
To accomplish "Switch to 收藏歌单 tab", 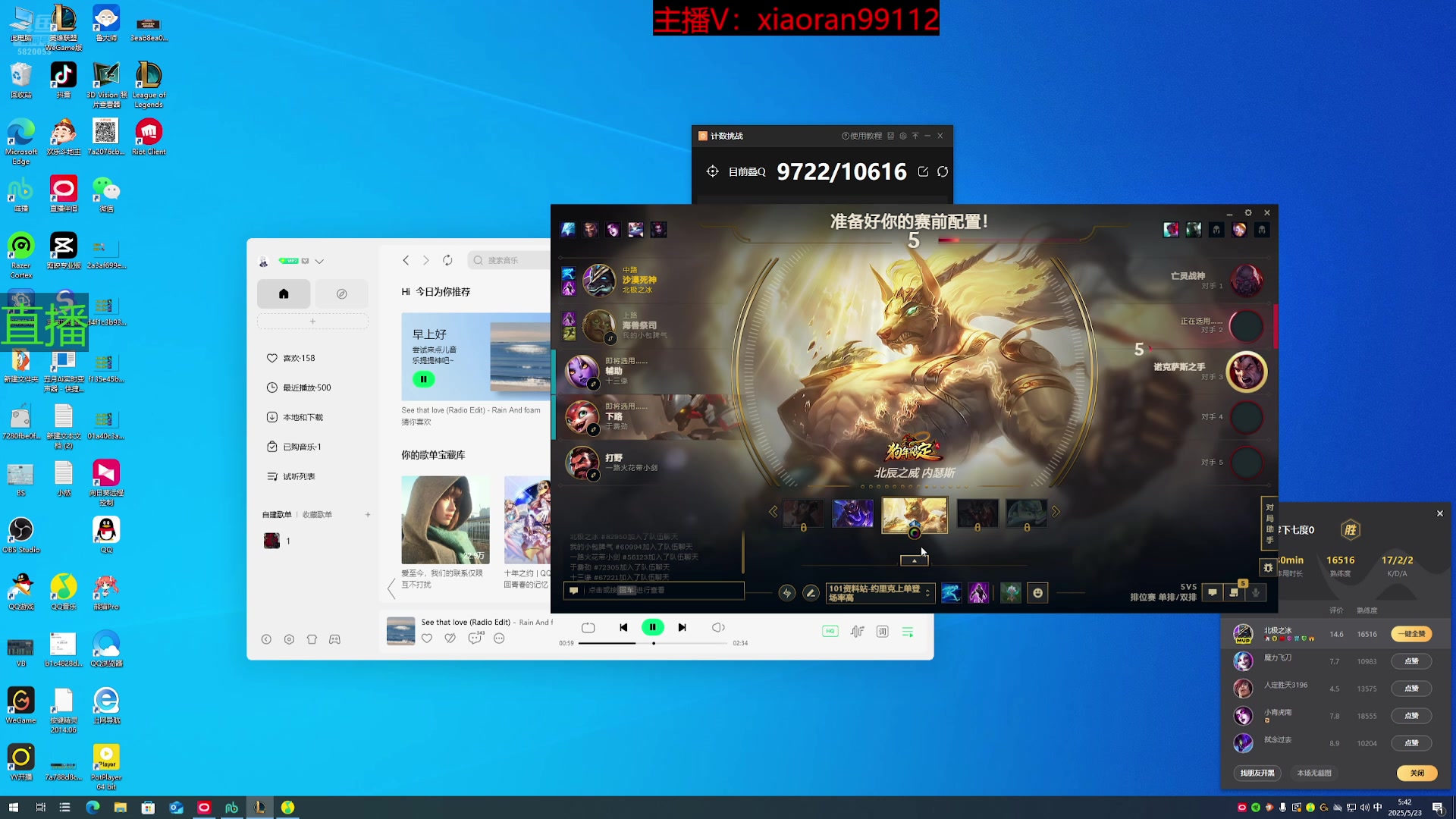I will pos(317,514).
